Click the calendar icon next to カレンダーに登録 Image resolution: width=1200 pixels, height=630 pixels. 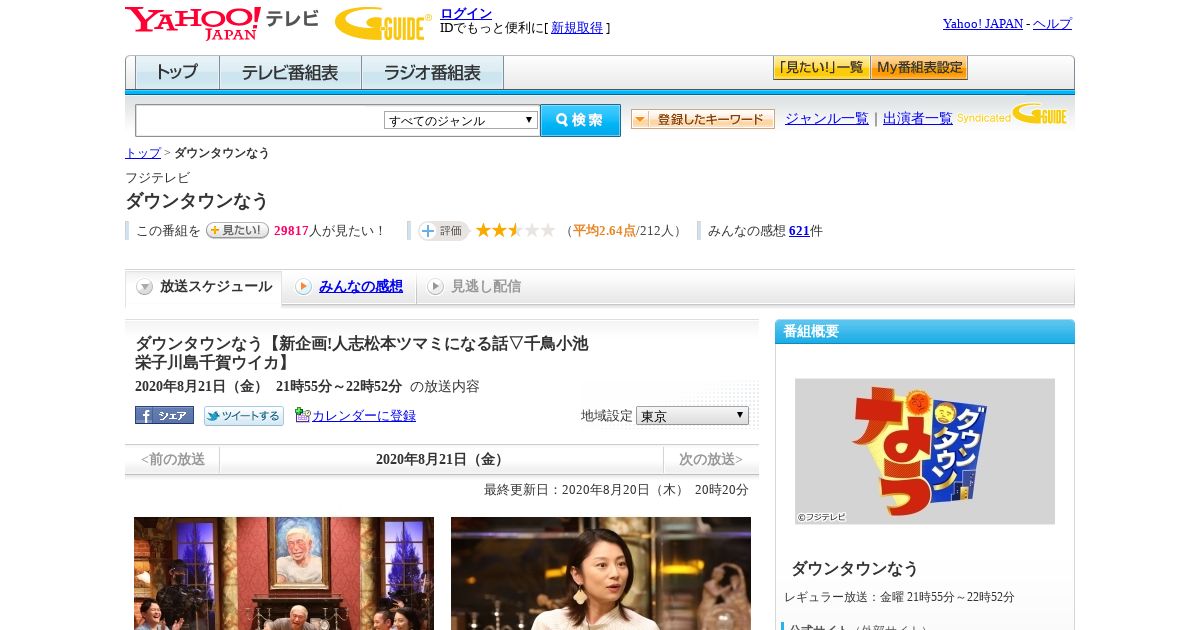303,415
